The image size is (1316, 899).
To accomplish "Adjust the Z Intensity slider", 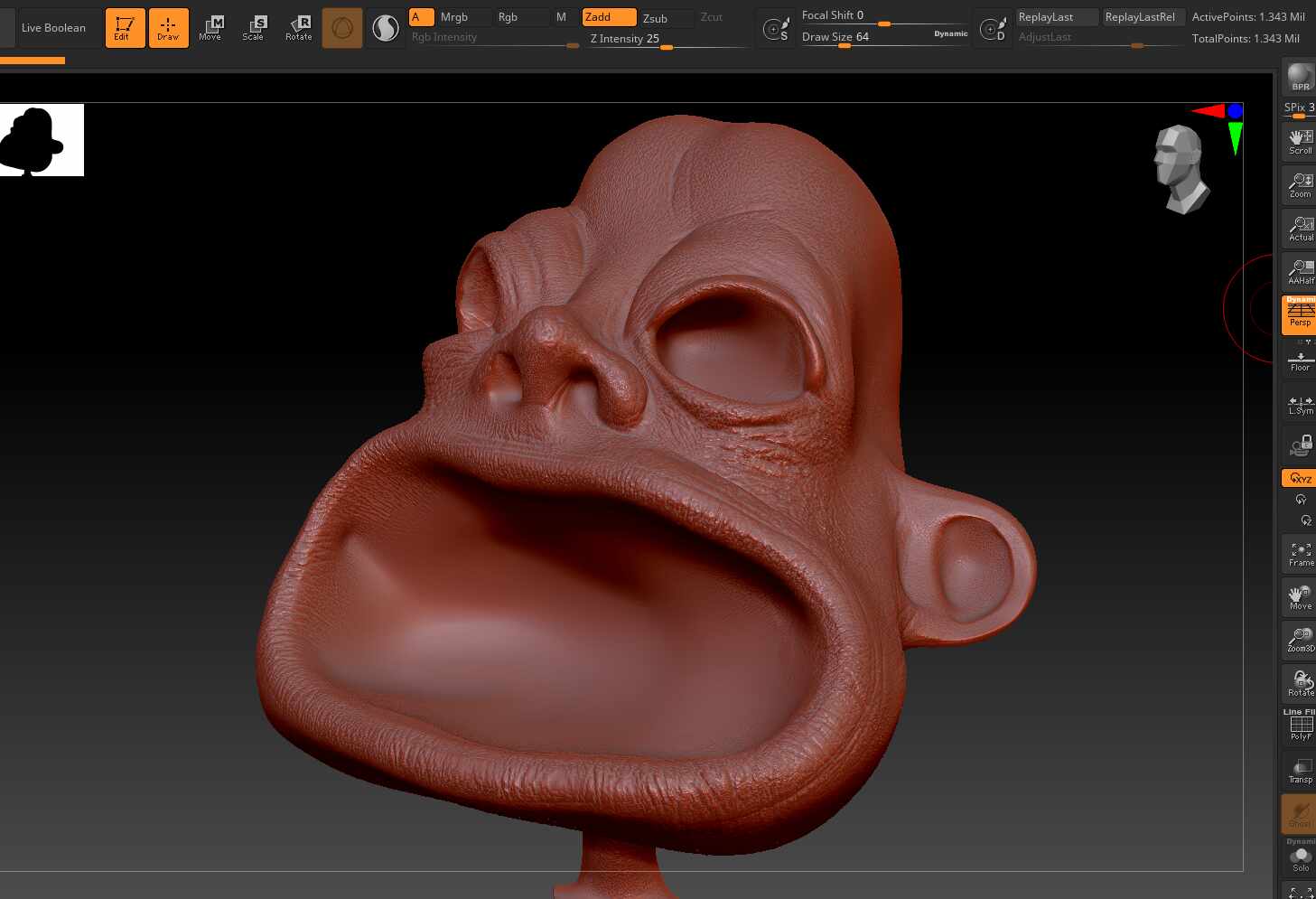I will (667, 39).
